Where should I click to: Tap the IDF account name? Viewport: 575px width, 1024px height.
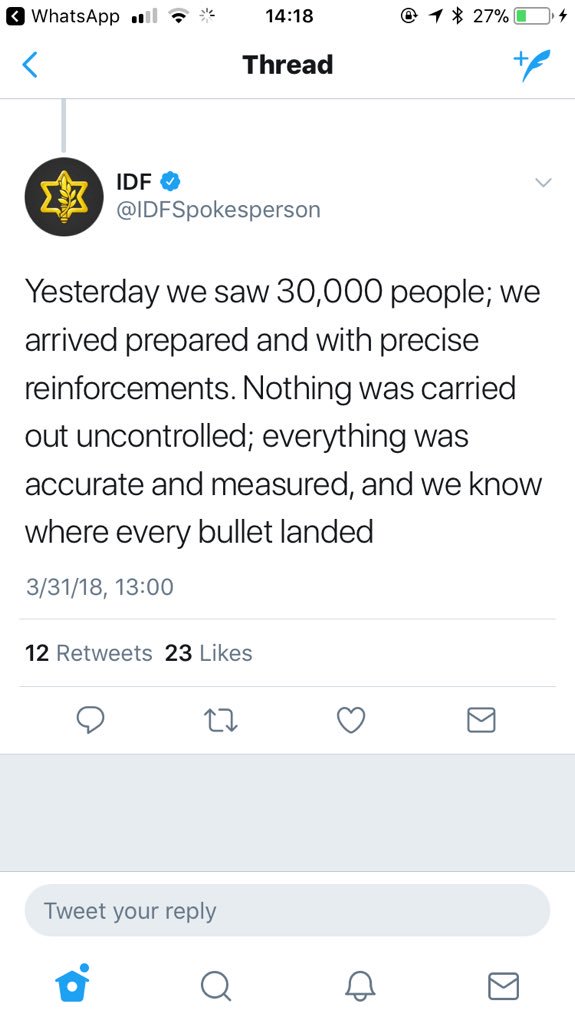click(x=134, y=181)
